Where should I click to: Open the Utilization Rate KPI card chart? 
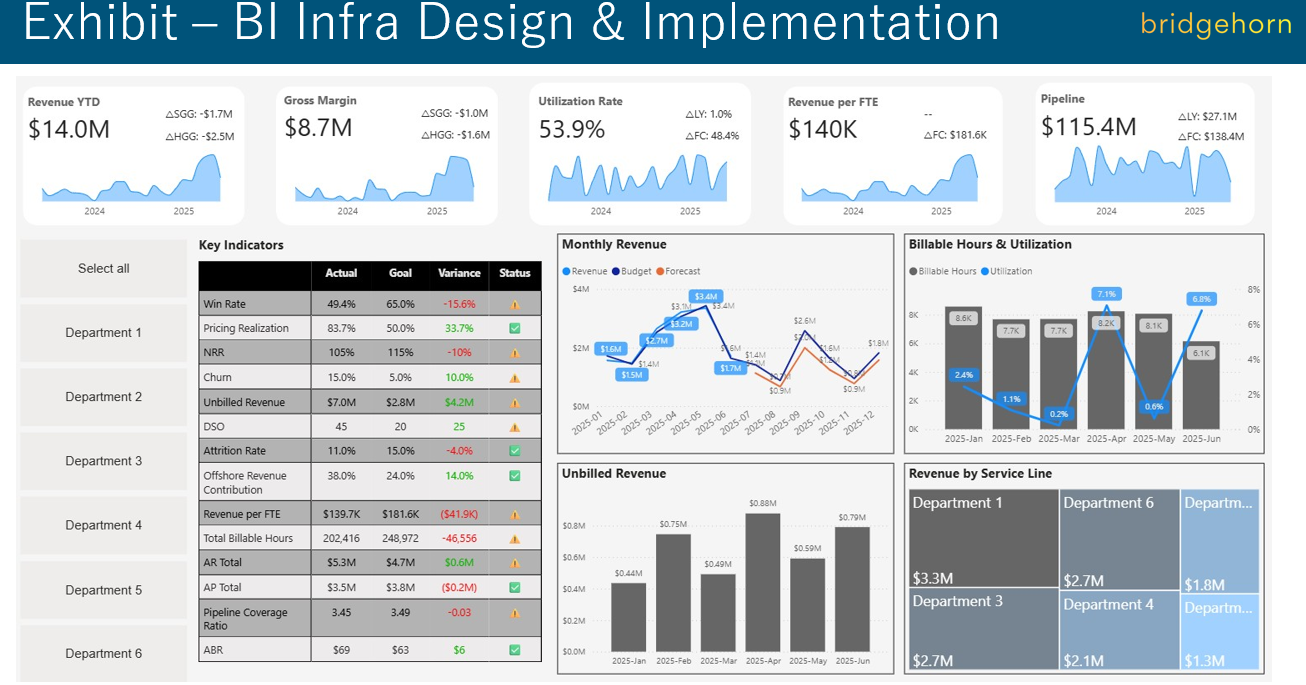640,178
